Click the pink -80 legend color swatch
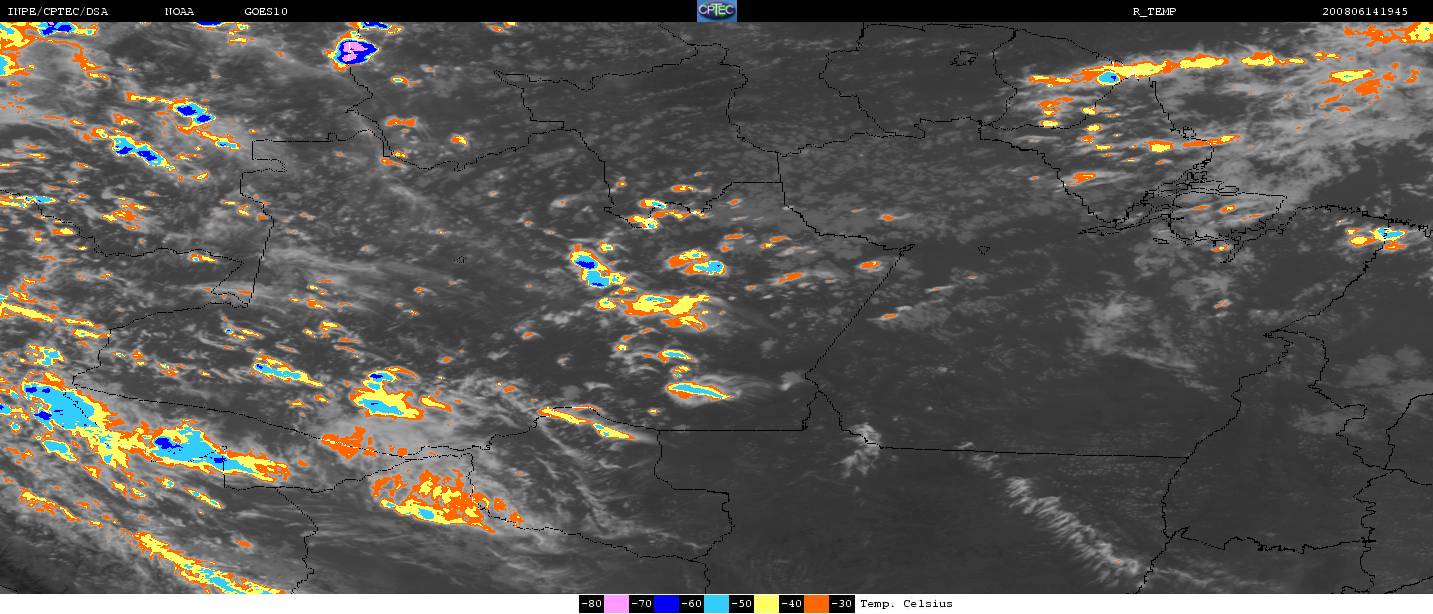1433x614 pixels. [x=617, y=604]
